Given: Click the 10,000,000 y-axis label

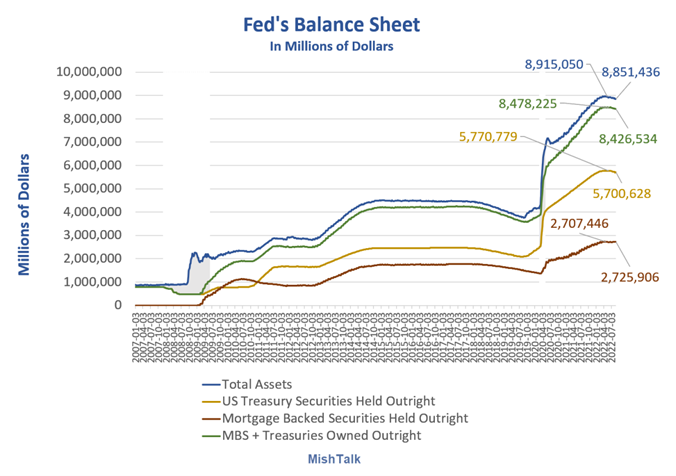Looking at the screenshot, I should click(x=89, y=72).
